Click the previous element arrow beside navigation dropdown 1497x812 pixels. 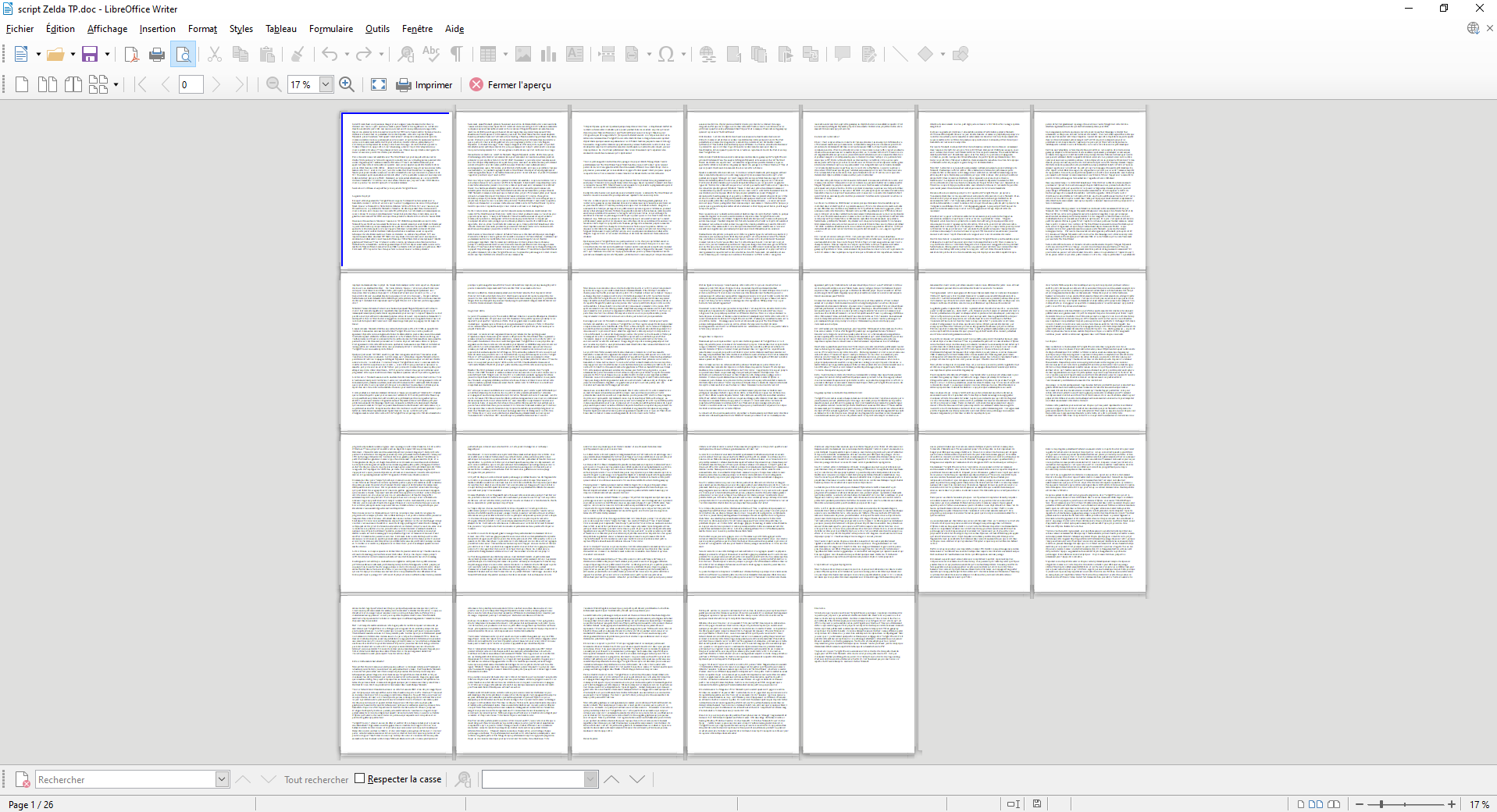pyautogui.click(x=611, y=779)
